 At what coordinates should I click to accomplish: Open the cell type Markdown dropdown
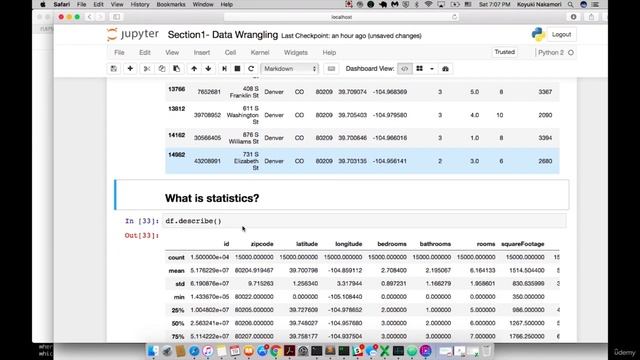pyautogui.click(x=290, y=69)
